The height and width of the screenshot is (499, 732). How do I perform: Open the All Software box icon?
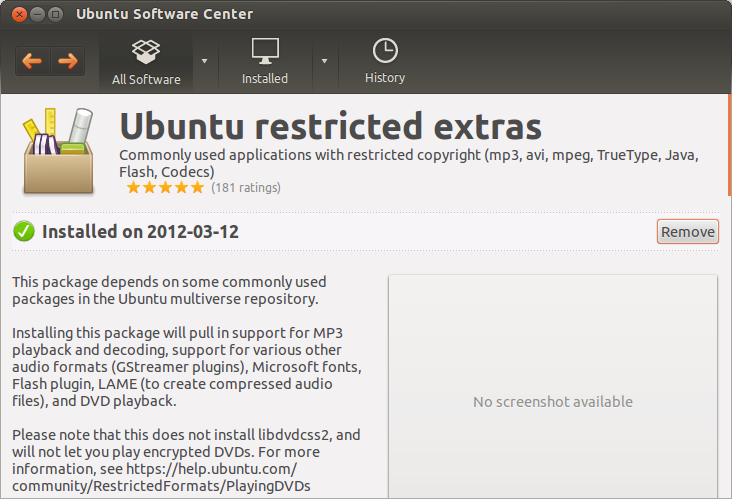[x=146, y=51]
